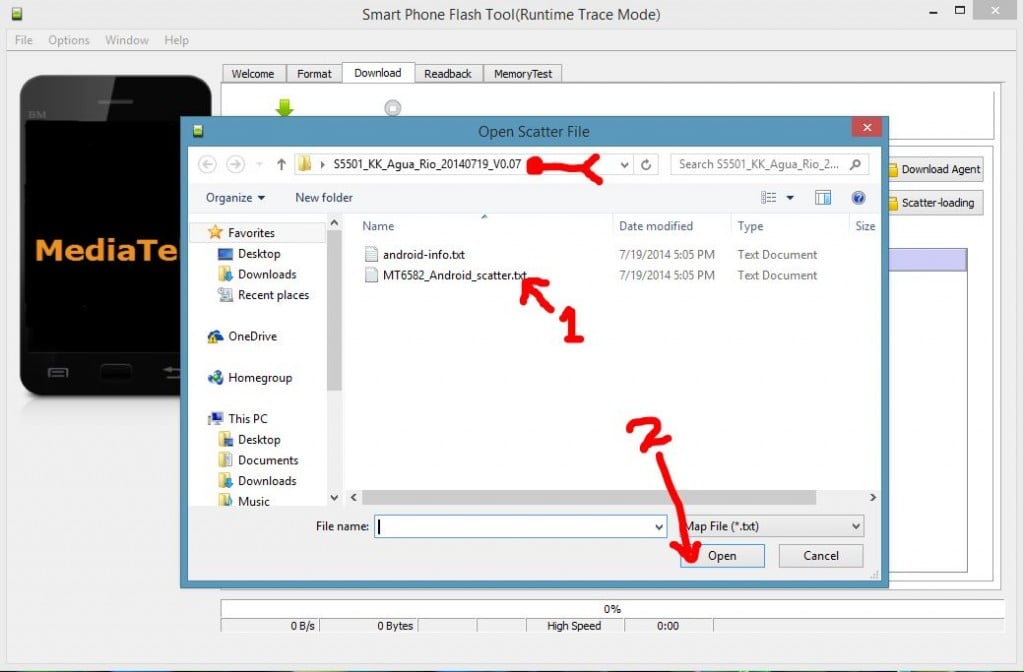Image resolution: width=1024 pixels, height=672 pixels.
Task: Select Downloads under This PC
Action: [266, 481]
